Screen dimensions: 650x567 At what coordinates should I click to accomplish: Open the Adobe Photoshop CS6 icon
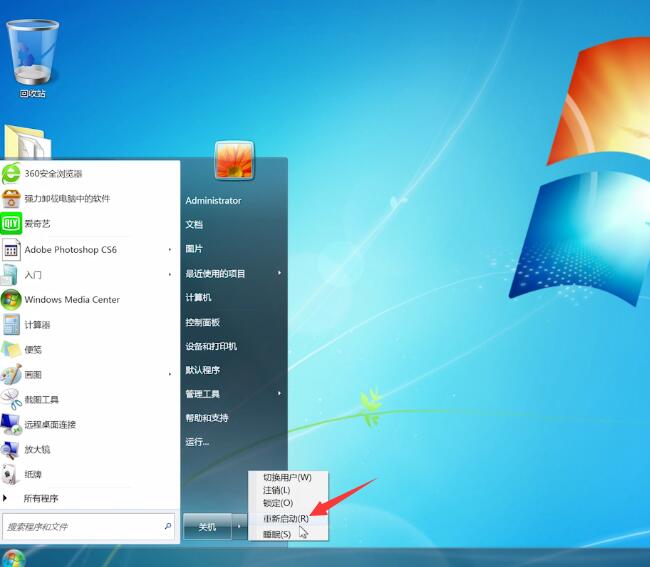pos(11,250)
